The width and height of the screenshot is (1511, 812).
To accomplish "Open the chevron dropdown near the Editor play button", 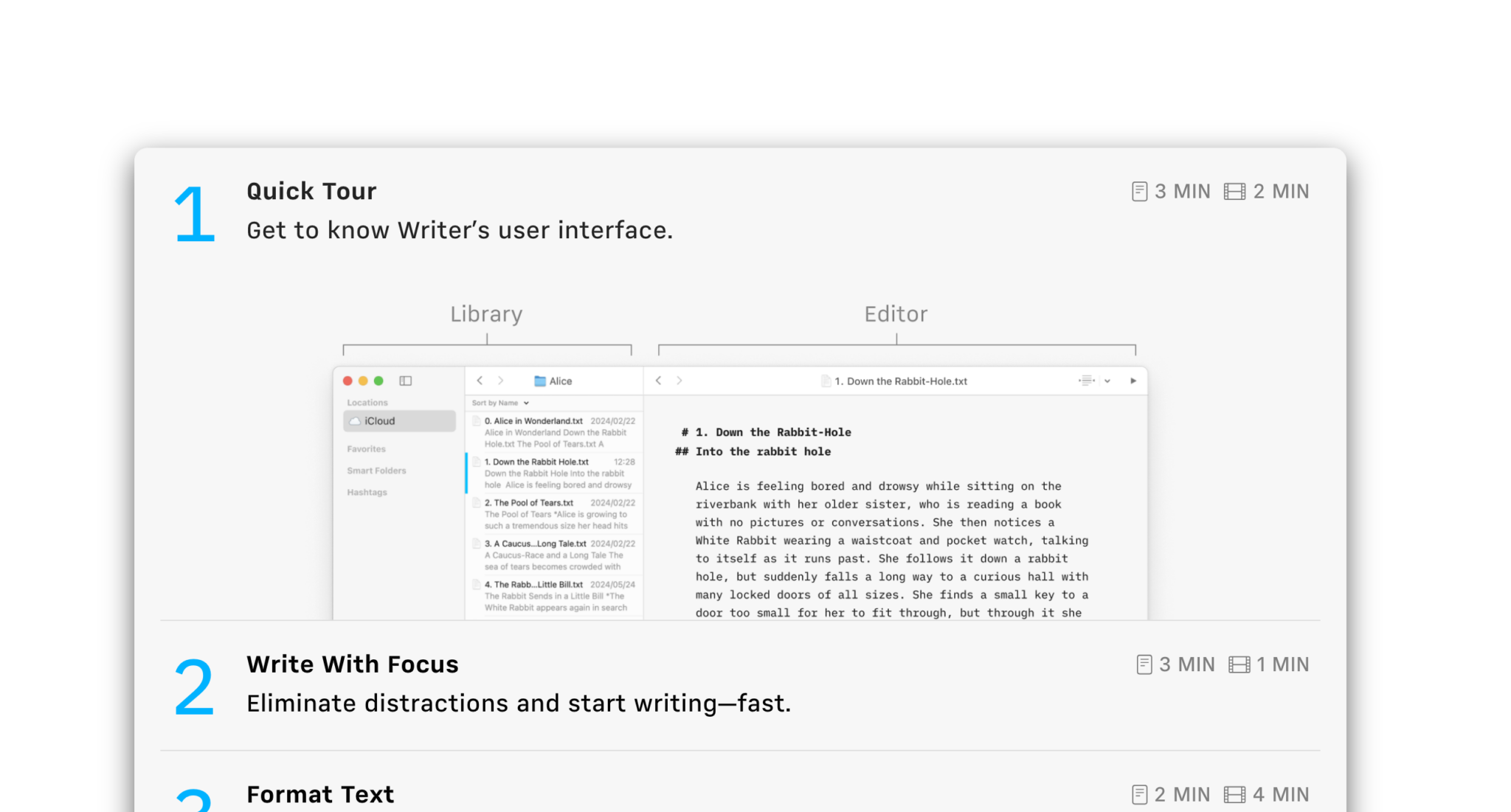I will tap(1107, 381).
